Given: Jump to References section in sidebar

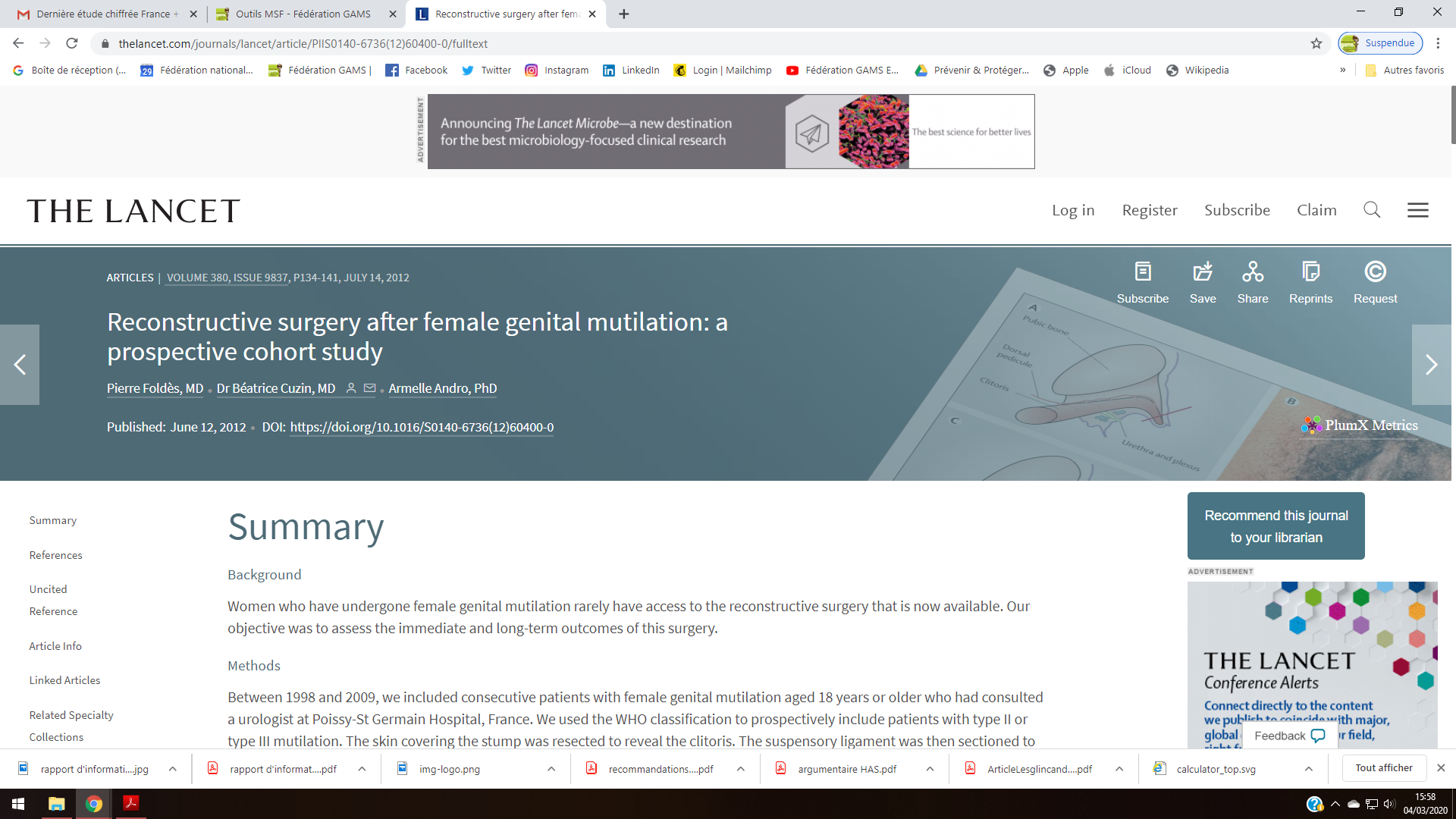Looking at the screenshot, I should click(x=55, y=555).
